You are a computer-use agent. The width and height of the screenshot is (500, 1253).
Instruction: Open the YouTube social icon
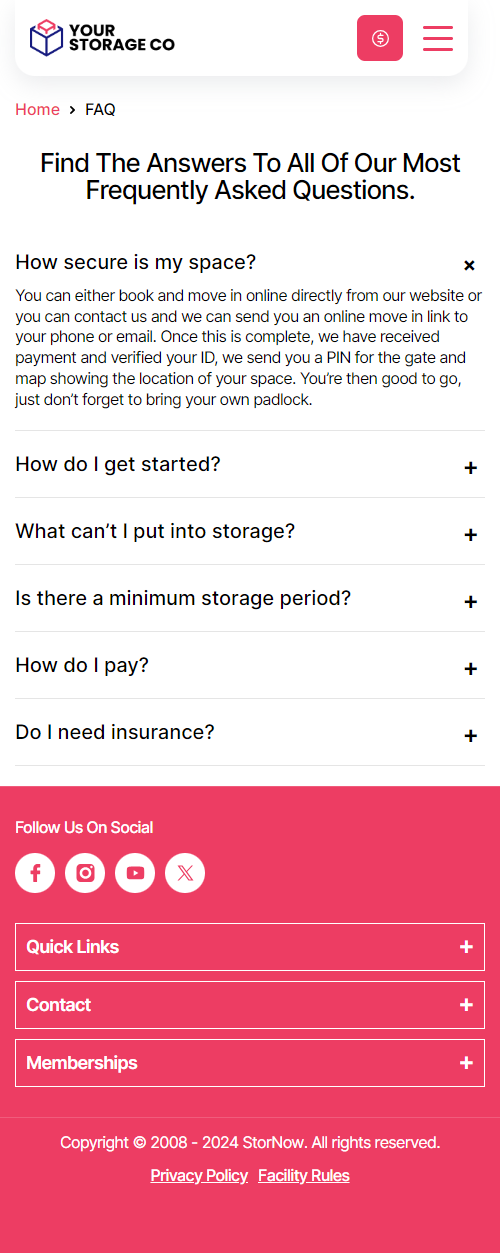point(135,873)
